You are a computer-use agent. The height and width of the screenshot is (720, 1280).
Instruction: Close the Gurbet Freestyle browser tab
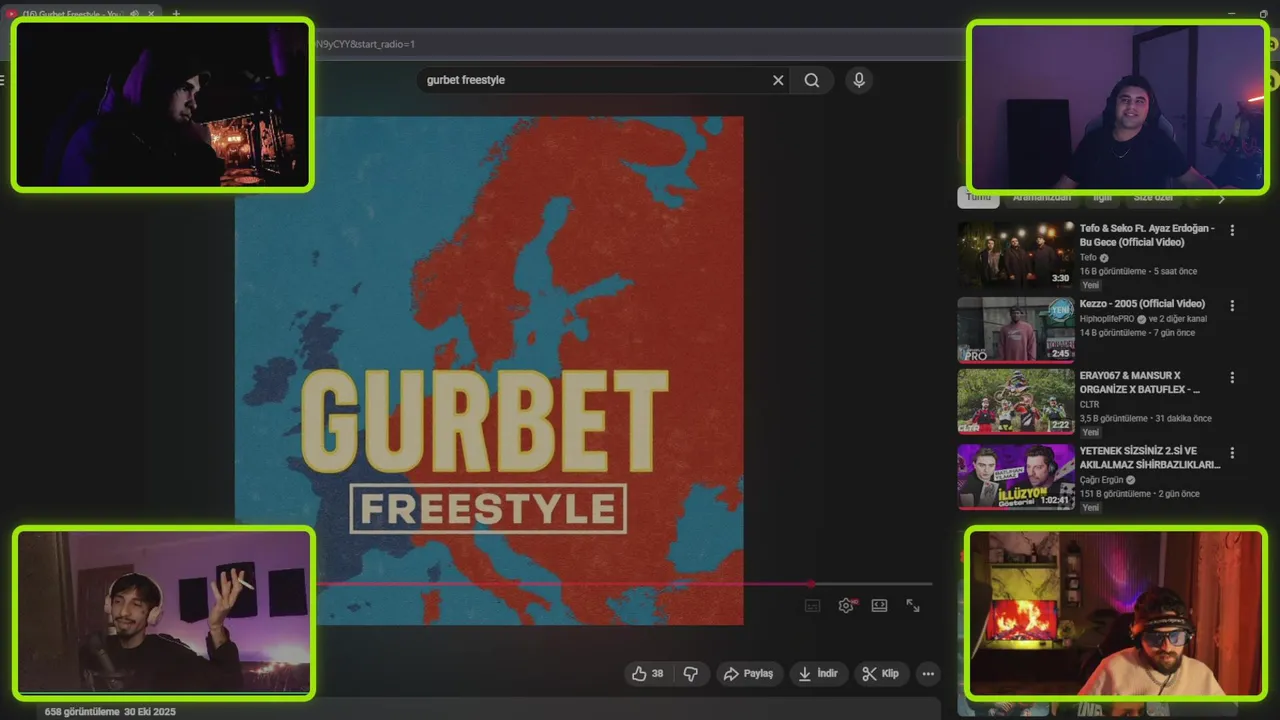(x=151, y=14)
